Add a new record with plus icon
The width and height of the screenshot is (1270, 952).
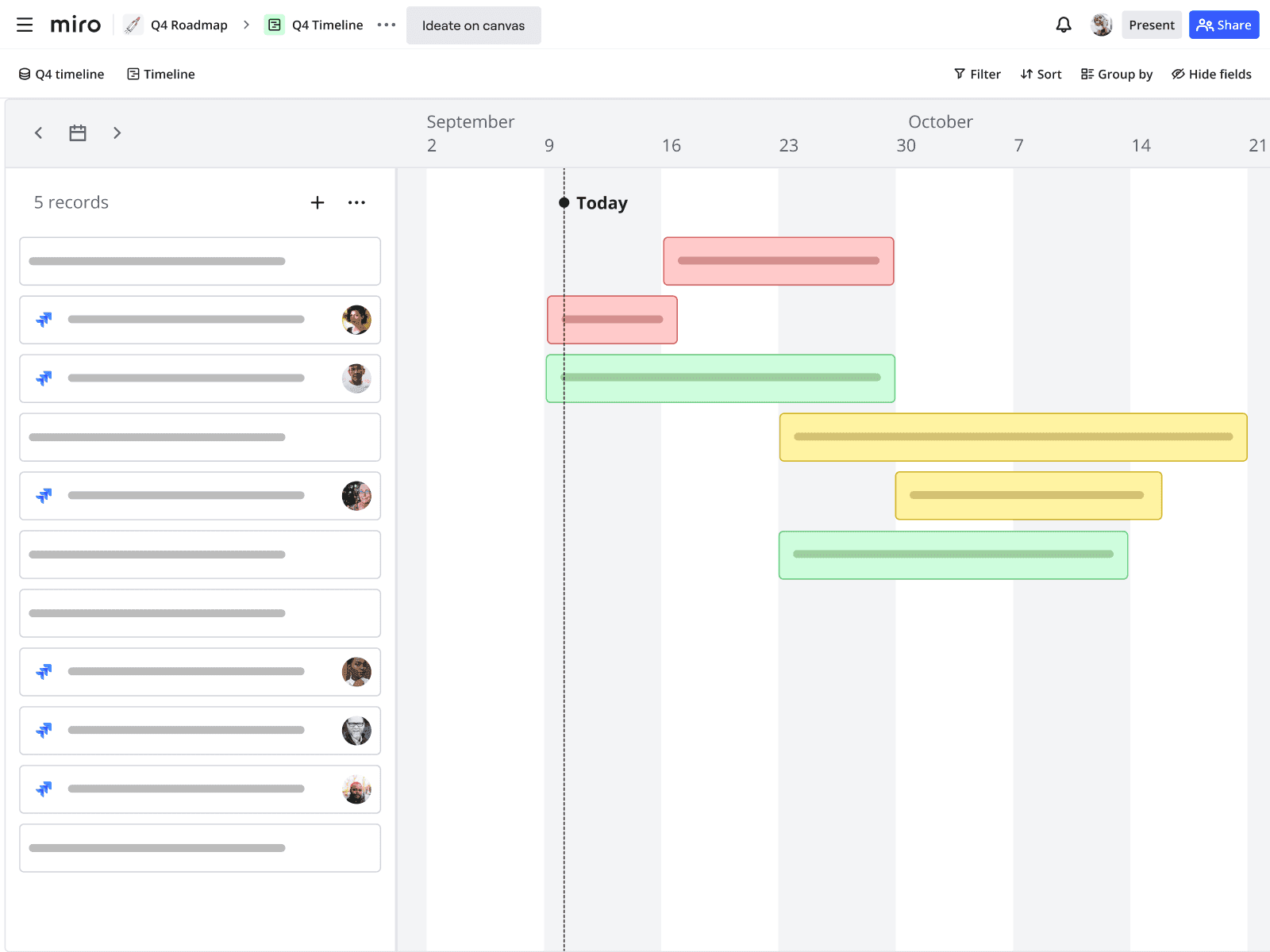click(x=317, y=203)
